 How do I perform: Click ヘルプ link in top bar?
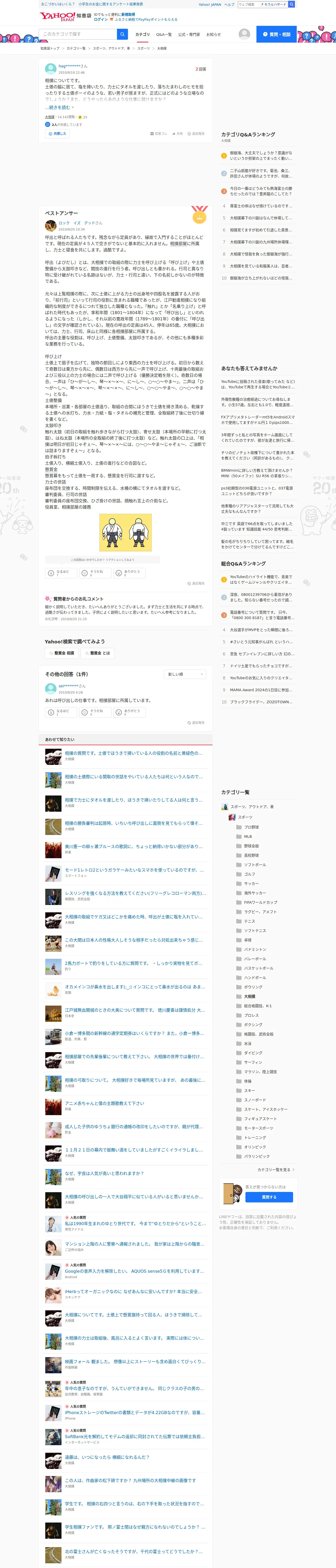click(x=229, y=4)
